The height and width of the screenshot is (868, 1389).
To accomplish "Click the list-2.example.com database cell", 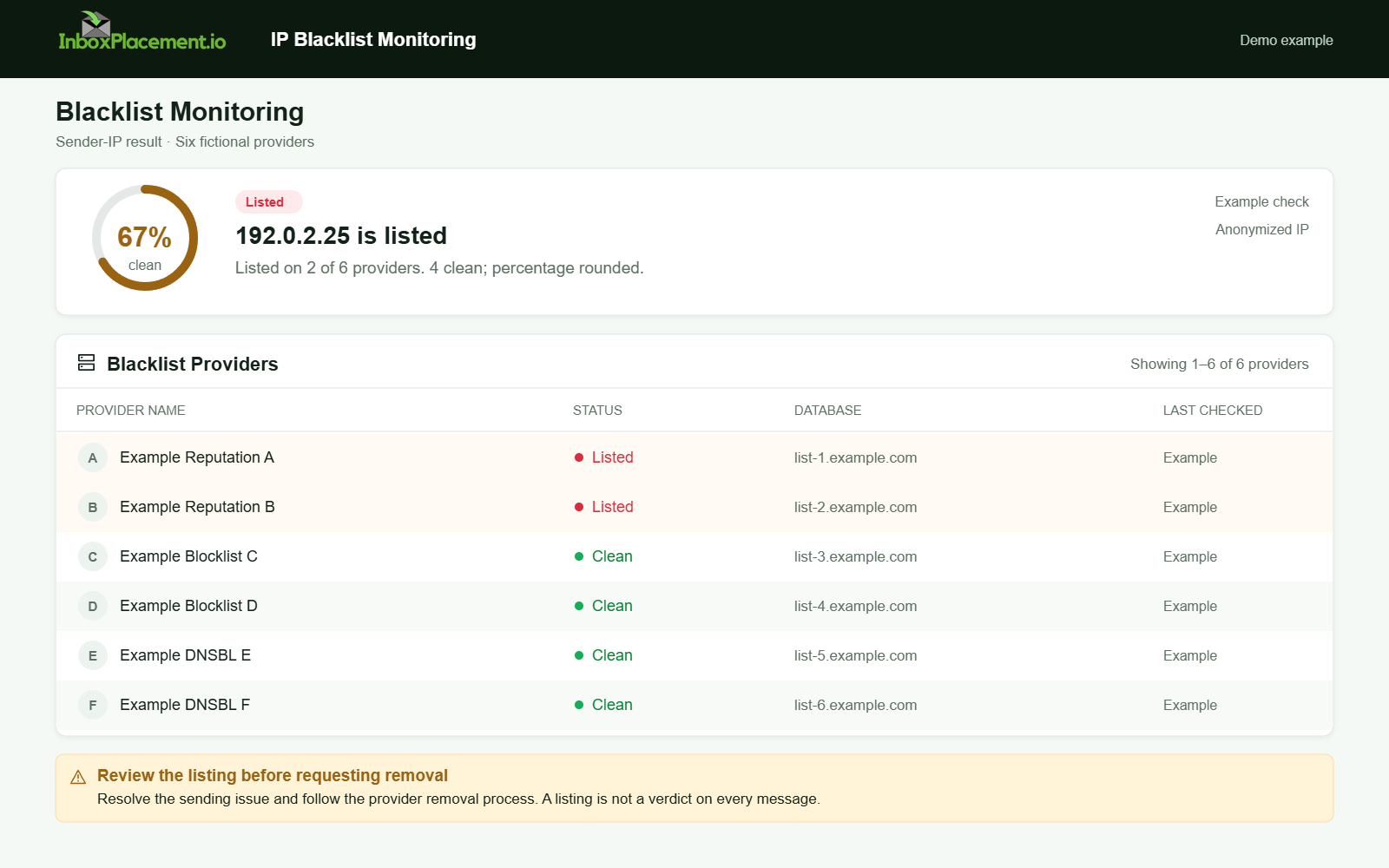I will click(x=855, y=507).
